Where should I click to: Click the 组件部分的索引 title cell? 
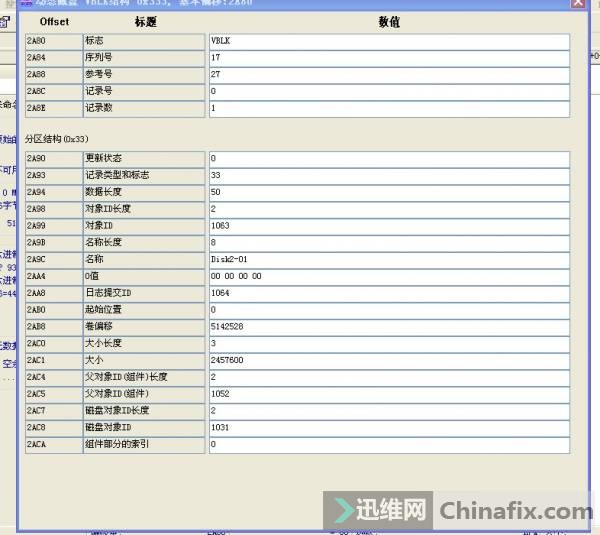click(x=144, y=445)
